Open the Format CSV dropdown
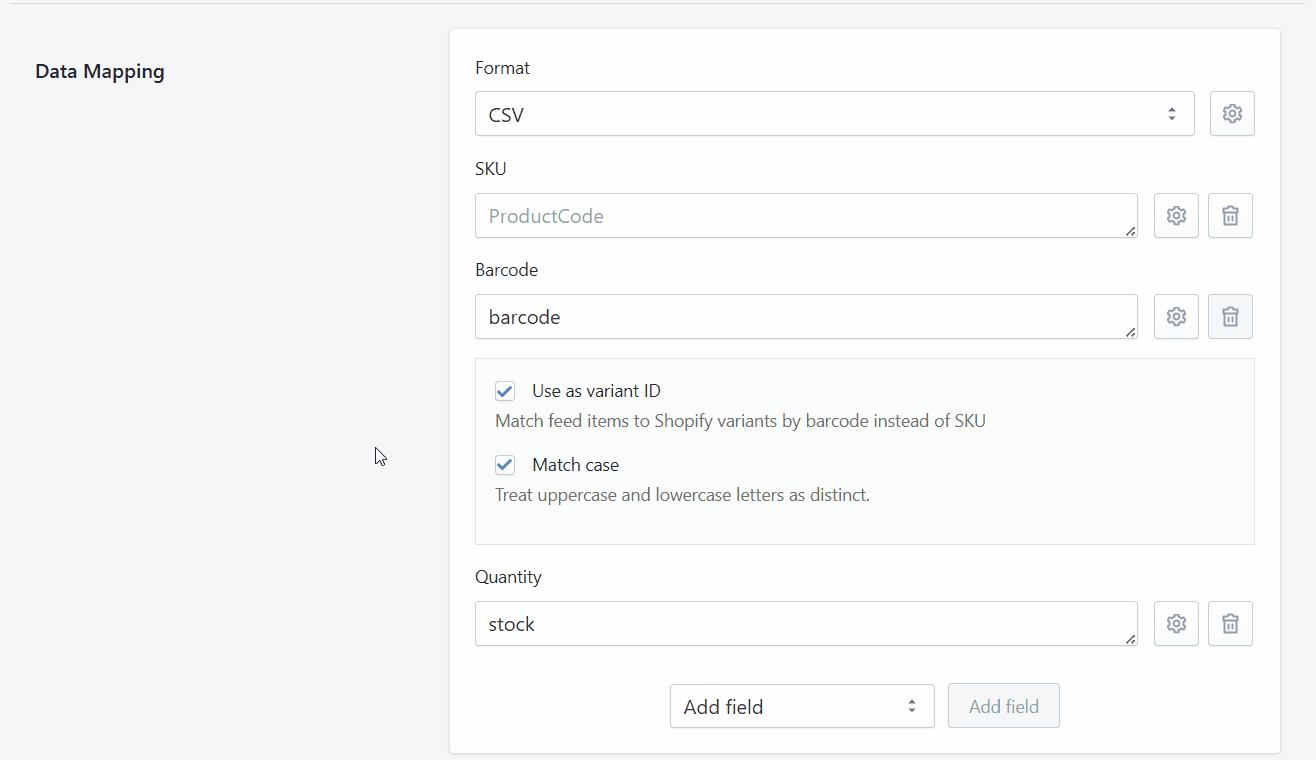Screen dimensions: 1316x760 (x=835, y=114)
